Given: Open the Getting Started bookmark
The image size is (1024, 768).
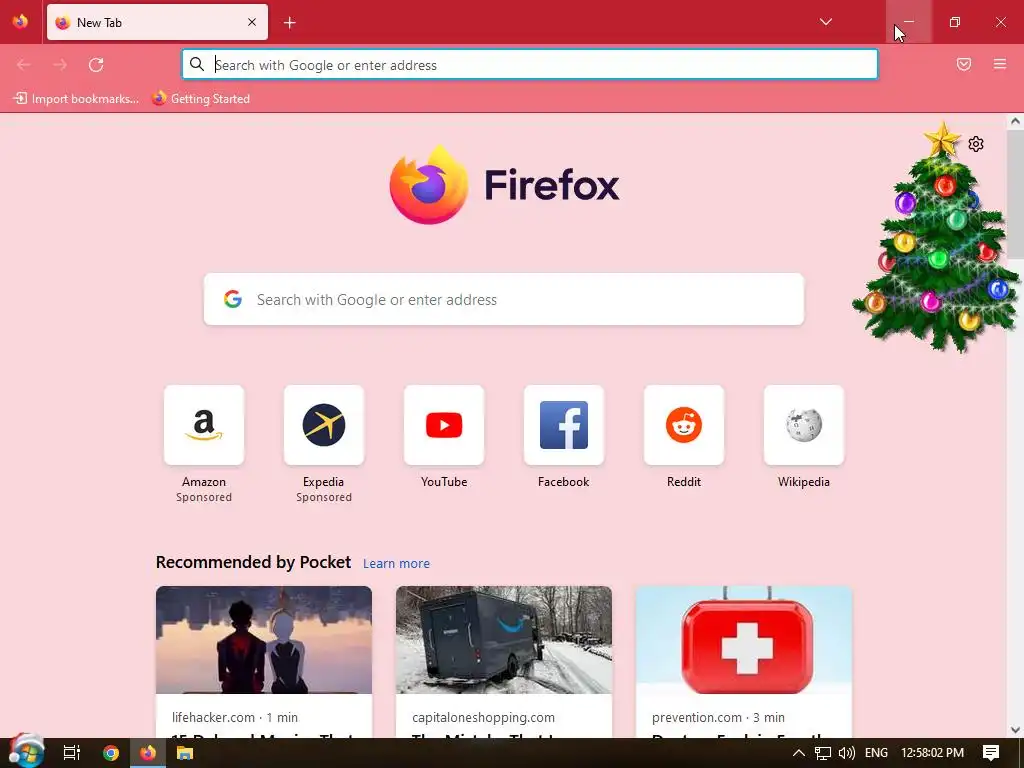Looking at the screenshot, I should coord(201,99).
